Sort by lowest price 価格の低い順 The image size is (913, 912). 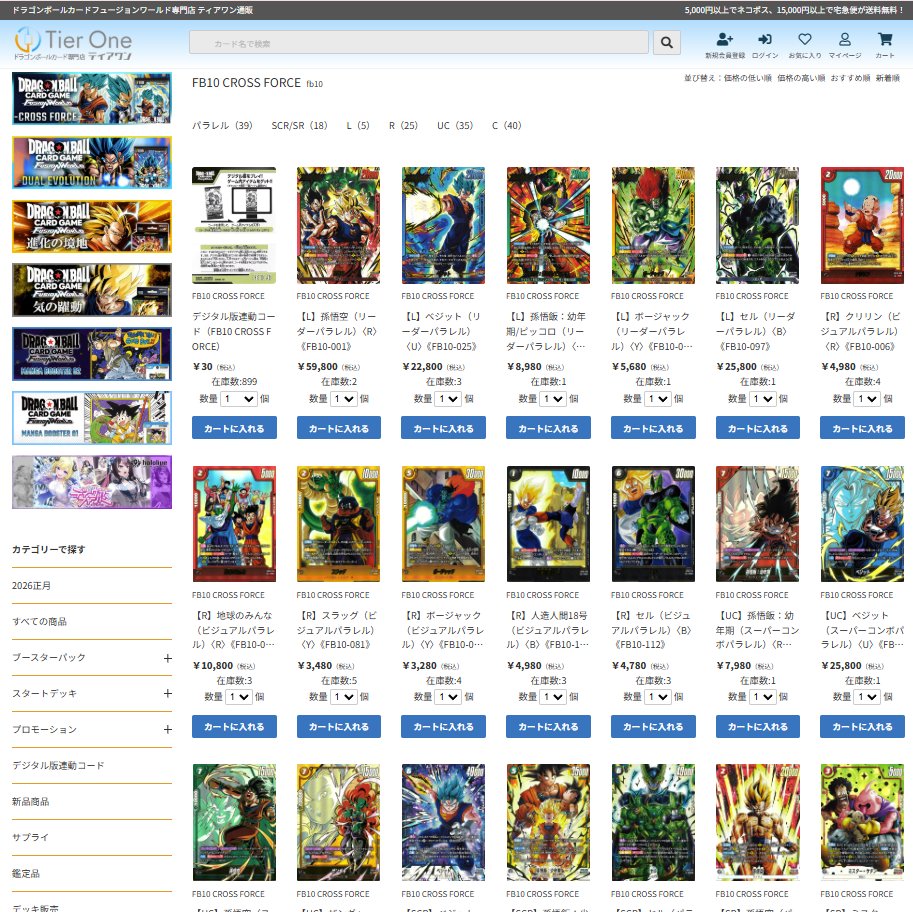pyautogui.click(x=748, y=78)
